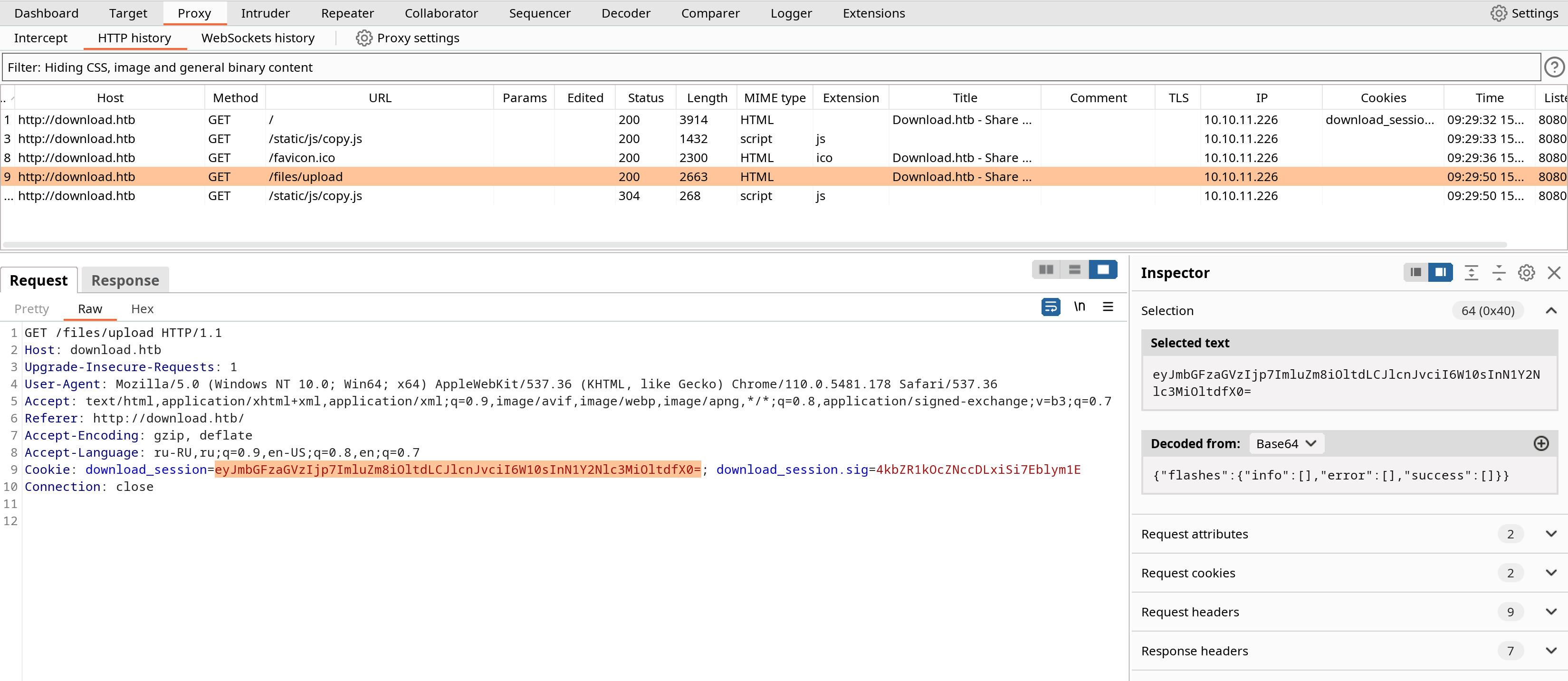Select the /files/upload history row
Viewport: 1568px width, 681px height.
[x=784, y=176]
